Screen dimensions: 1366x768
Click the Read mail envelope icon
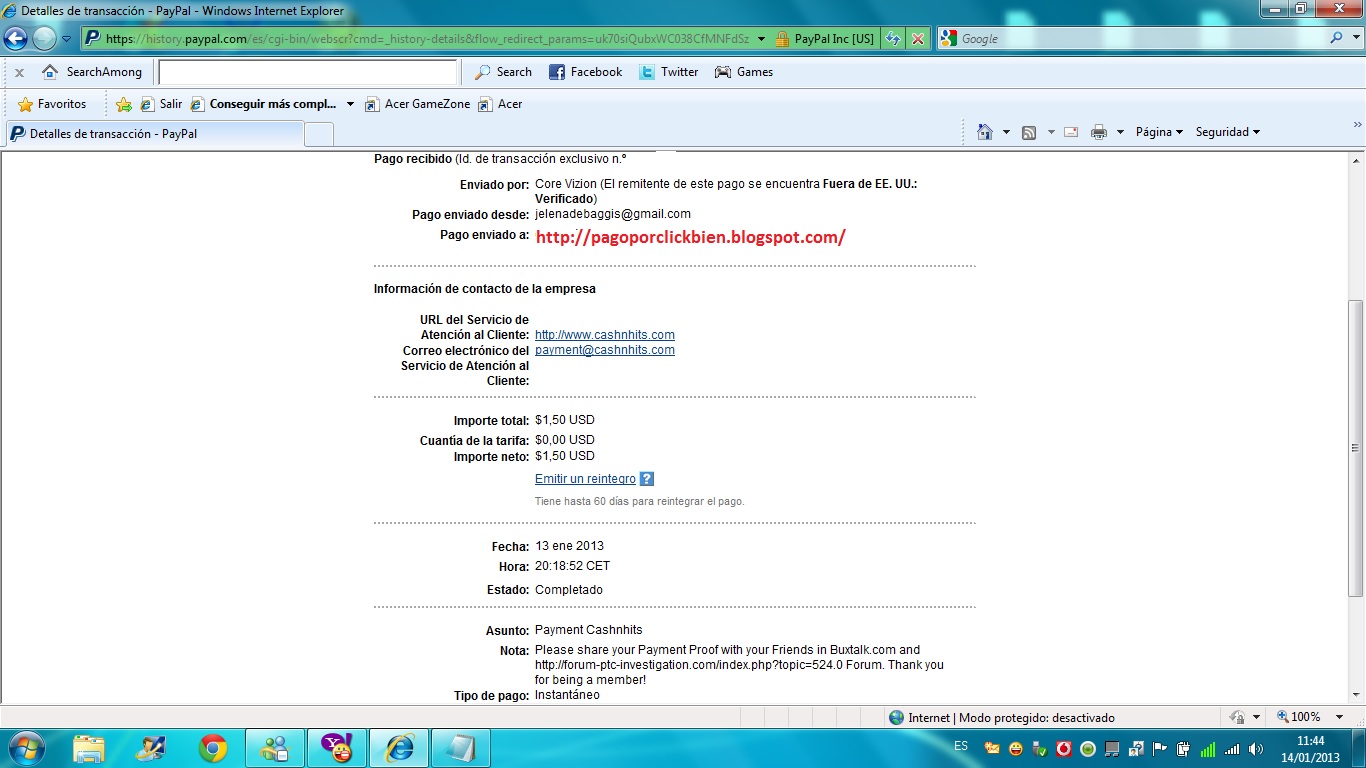1071,132
